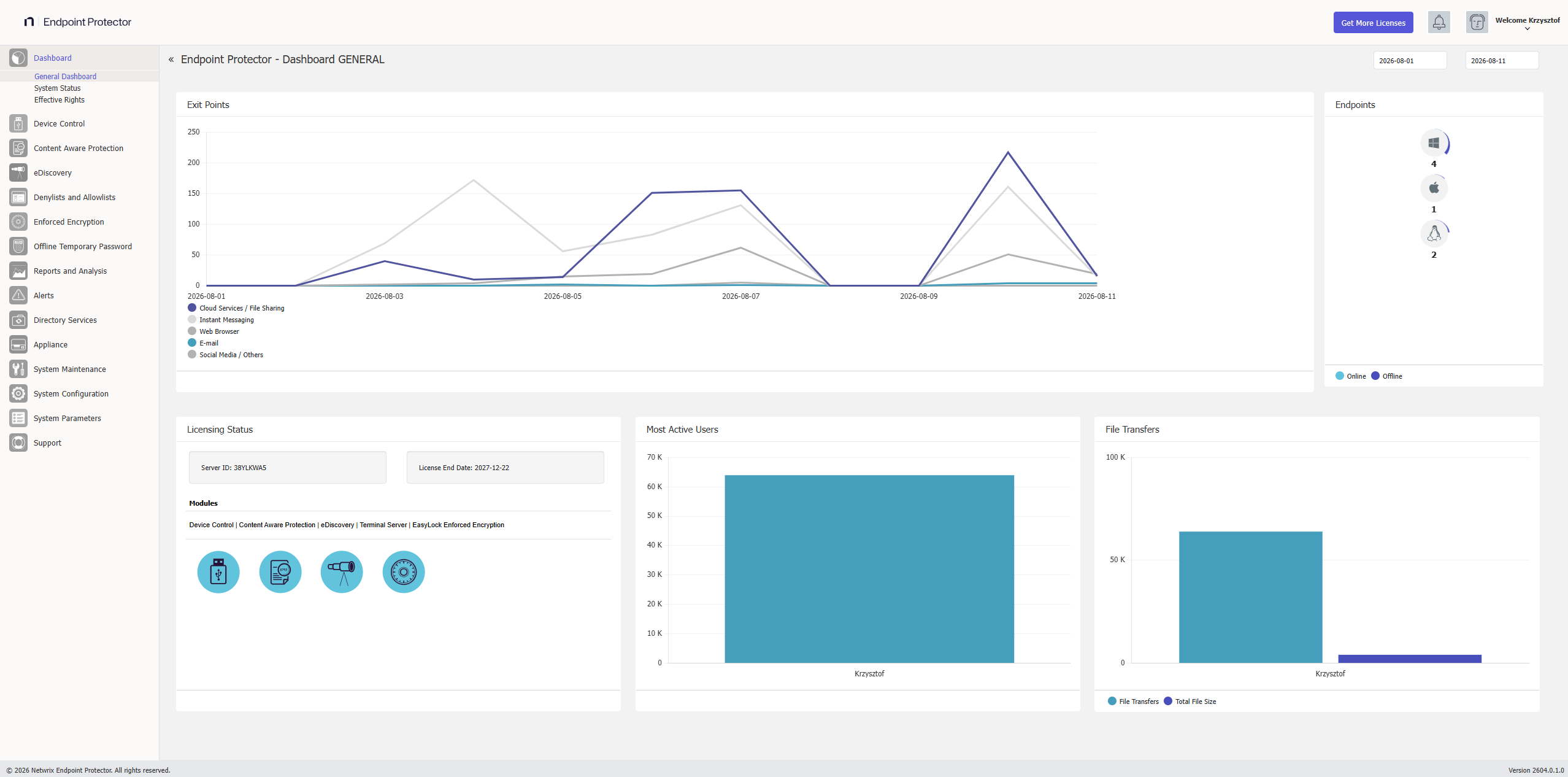Click the Enforced Encryption module circle icon
This screenshot has height=777, width=1568.
tap(404, 572)
